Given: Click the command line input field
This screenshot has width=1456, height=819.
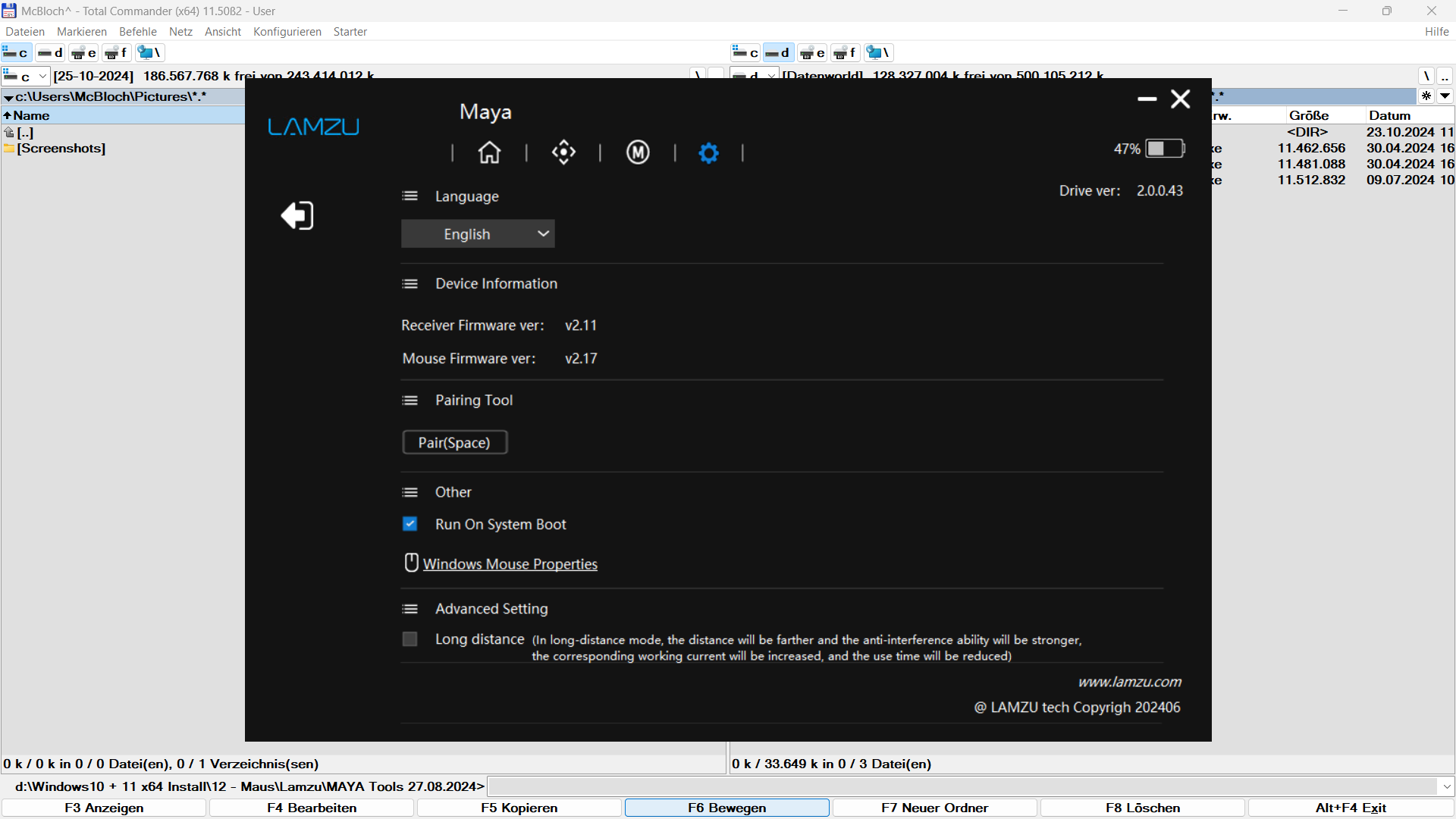Looking at the screenshot, I should coord(963,786).
